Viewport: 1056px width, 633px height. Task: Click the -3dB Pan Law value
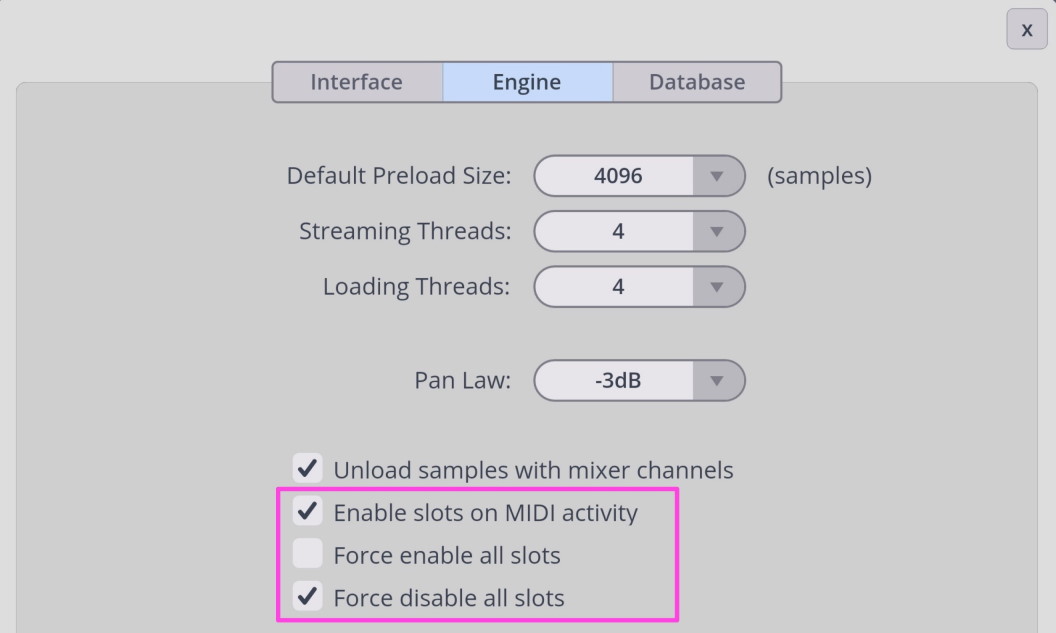[617, 380]
